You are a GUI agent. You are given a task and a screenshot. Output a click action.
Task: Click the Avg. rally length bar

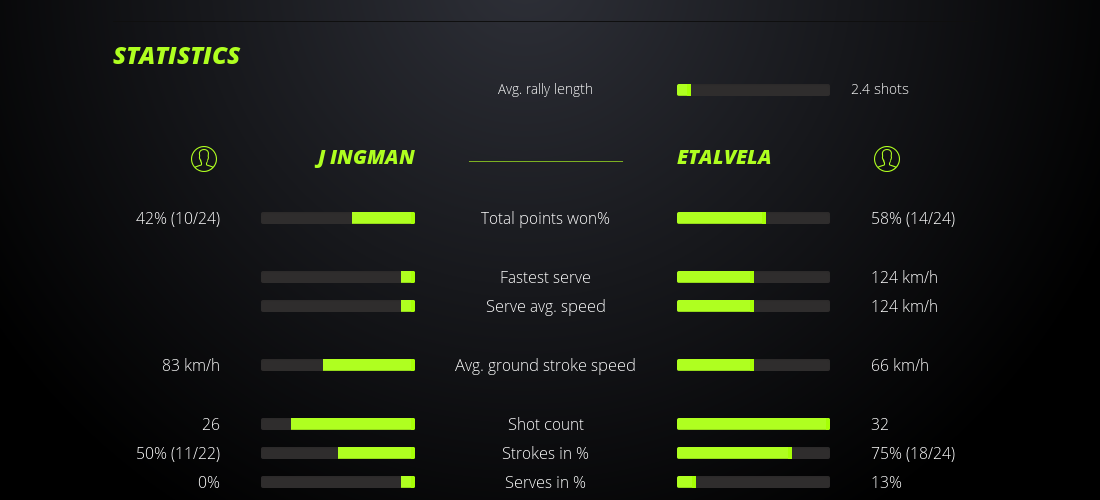(753, 90)
